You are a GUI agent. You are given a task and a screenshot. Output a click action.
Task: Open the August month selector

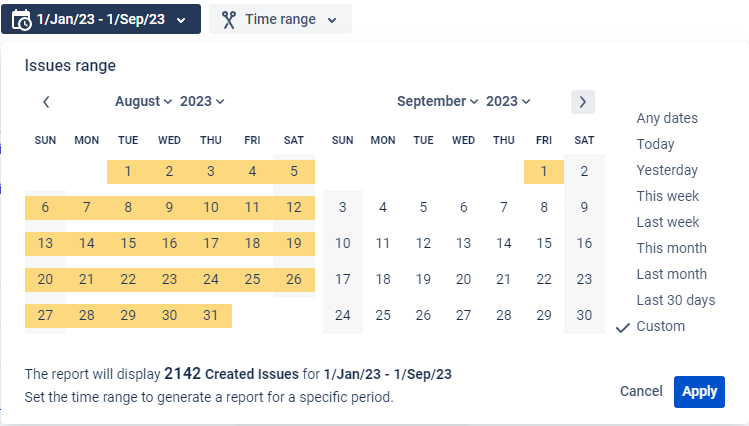[x=143, y=101]
